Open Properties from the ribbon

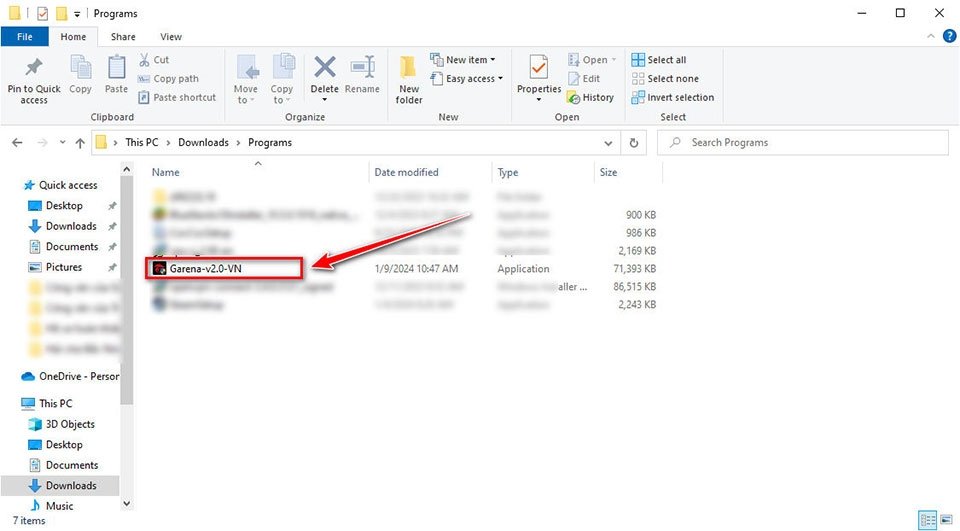[x=539, y=67]
